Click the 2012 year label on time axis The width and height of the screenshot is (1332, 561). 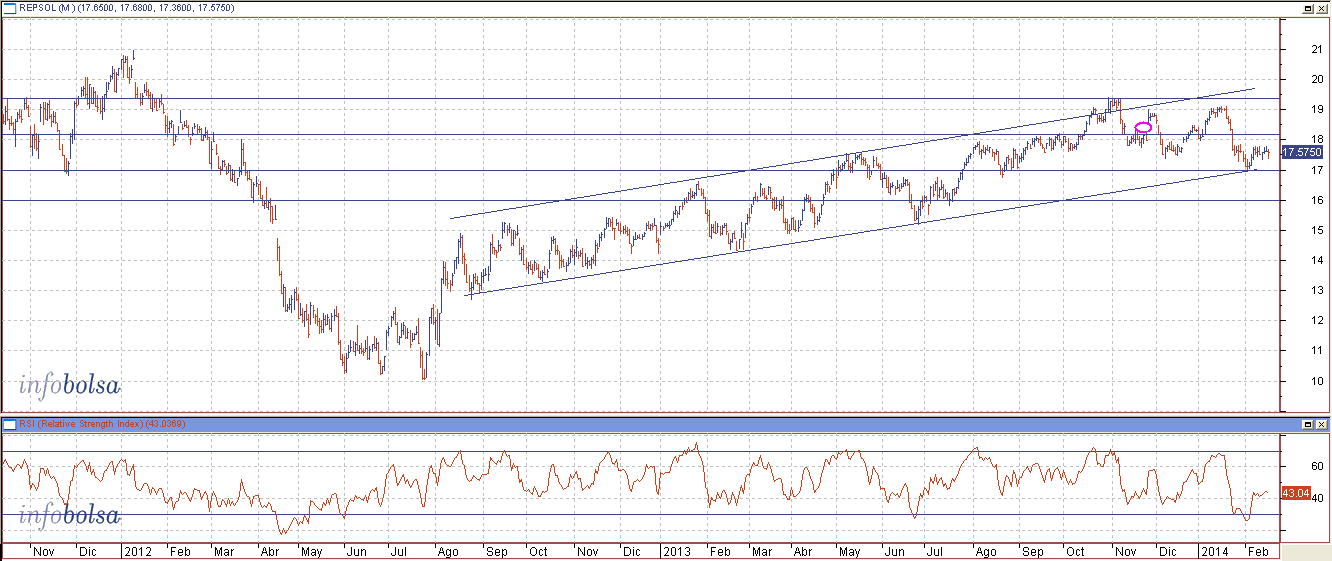pyautogui.click(x=137, y=552)
